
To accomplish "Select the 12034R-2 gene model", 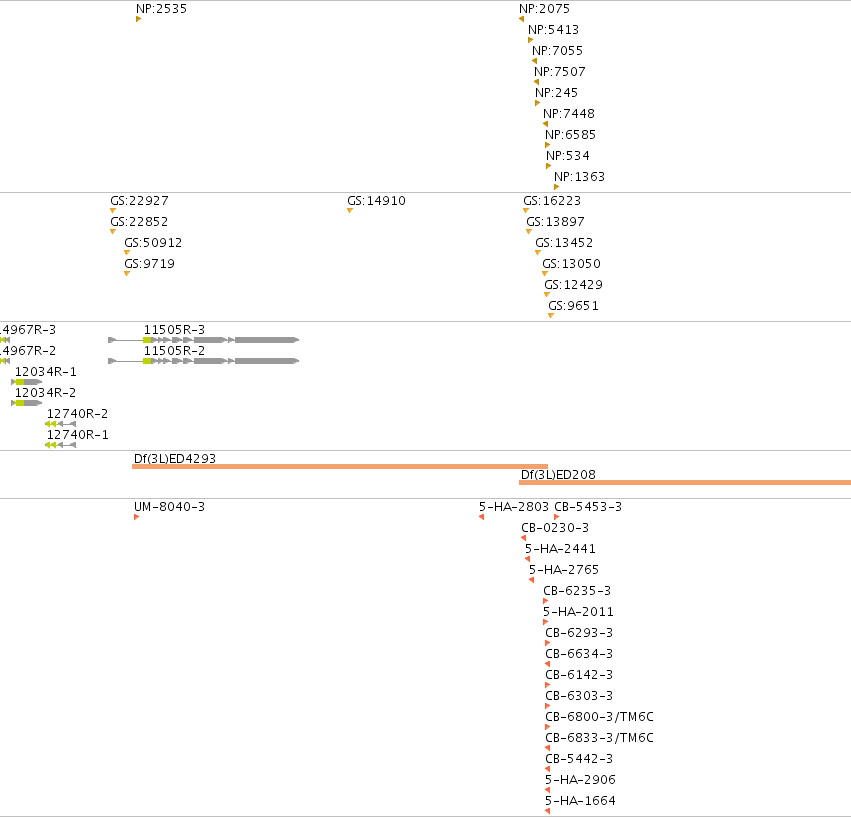I will pyautogui.click(x=27, y=403).
